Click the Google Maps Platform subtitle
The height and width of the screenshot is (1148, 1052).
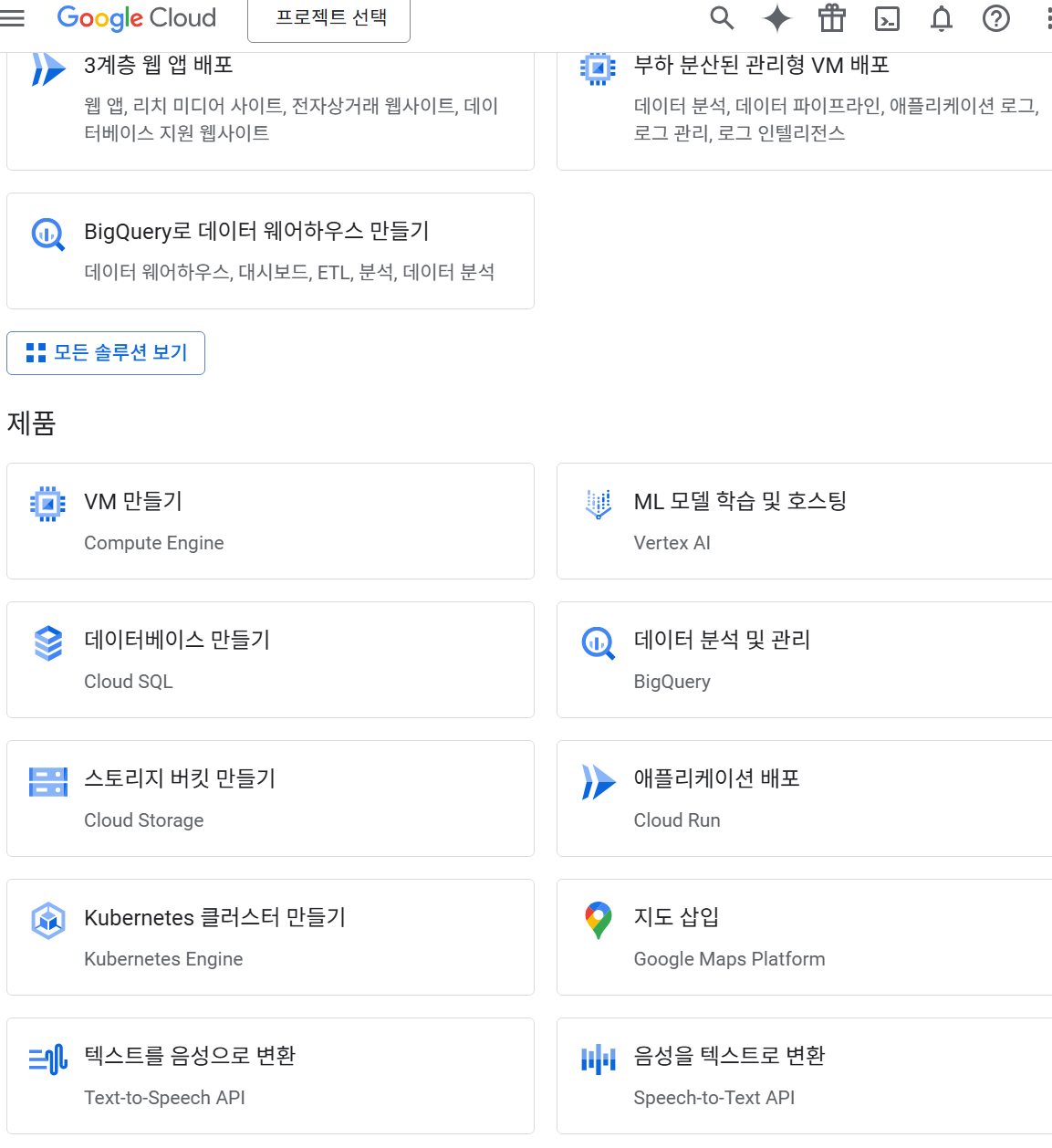click(x=730, y=959)
